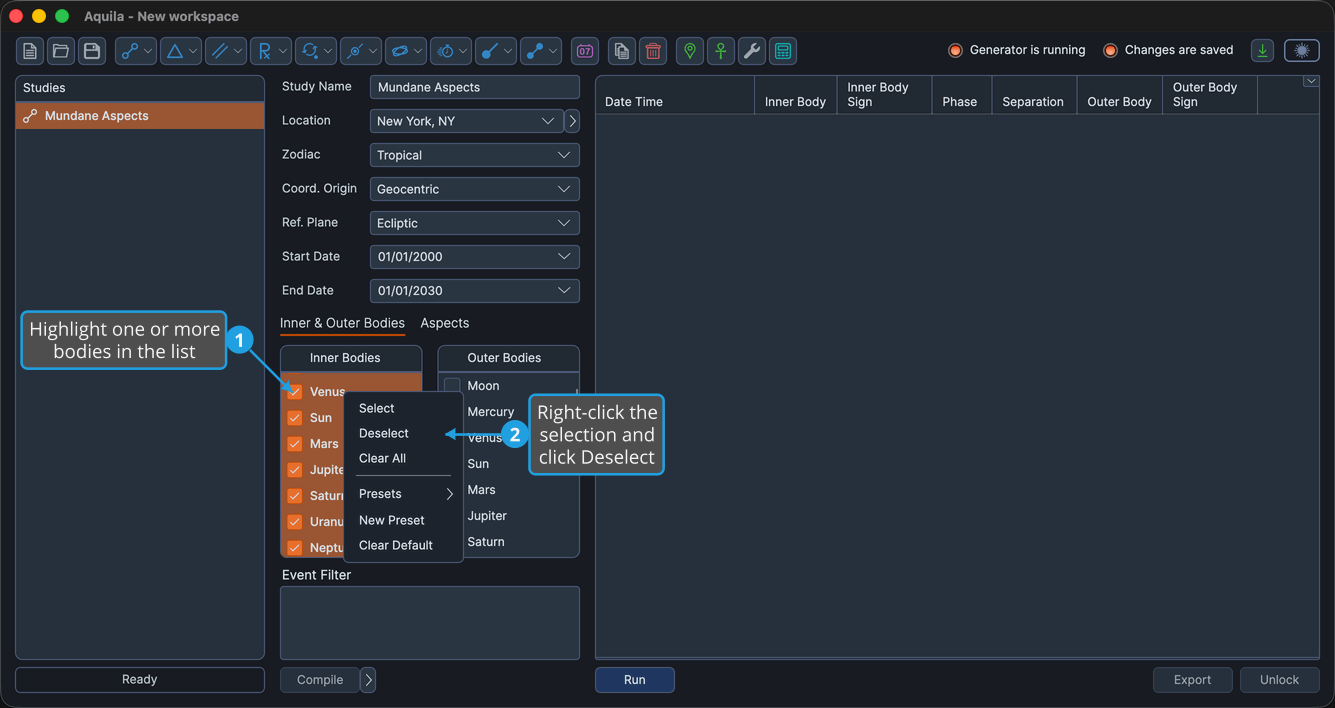Click the arrow next to Compile button
The width and height of the screenshot is (1335, 708).
point(368,680)
